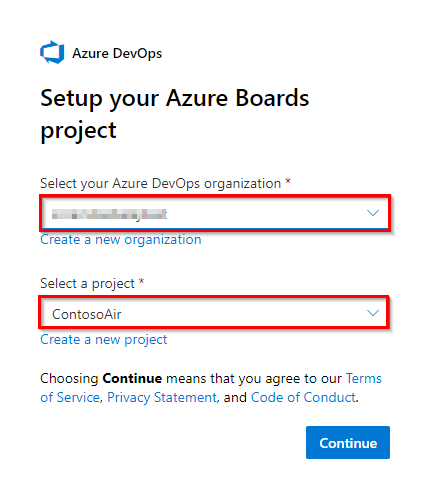Open the Select a project dropdown
This screenshot has height=492, width=429.
pyautogui.click(x=213, y=313)
